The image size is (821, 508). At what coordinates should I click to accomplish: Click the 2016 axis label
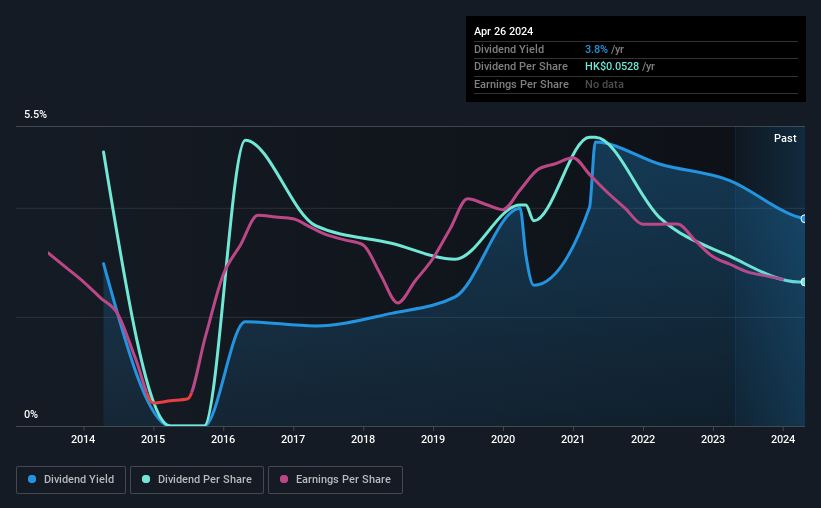click(x=223, y=439)
